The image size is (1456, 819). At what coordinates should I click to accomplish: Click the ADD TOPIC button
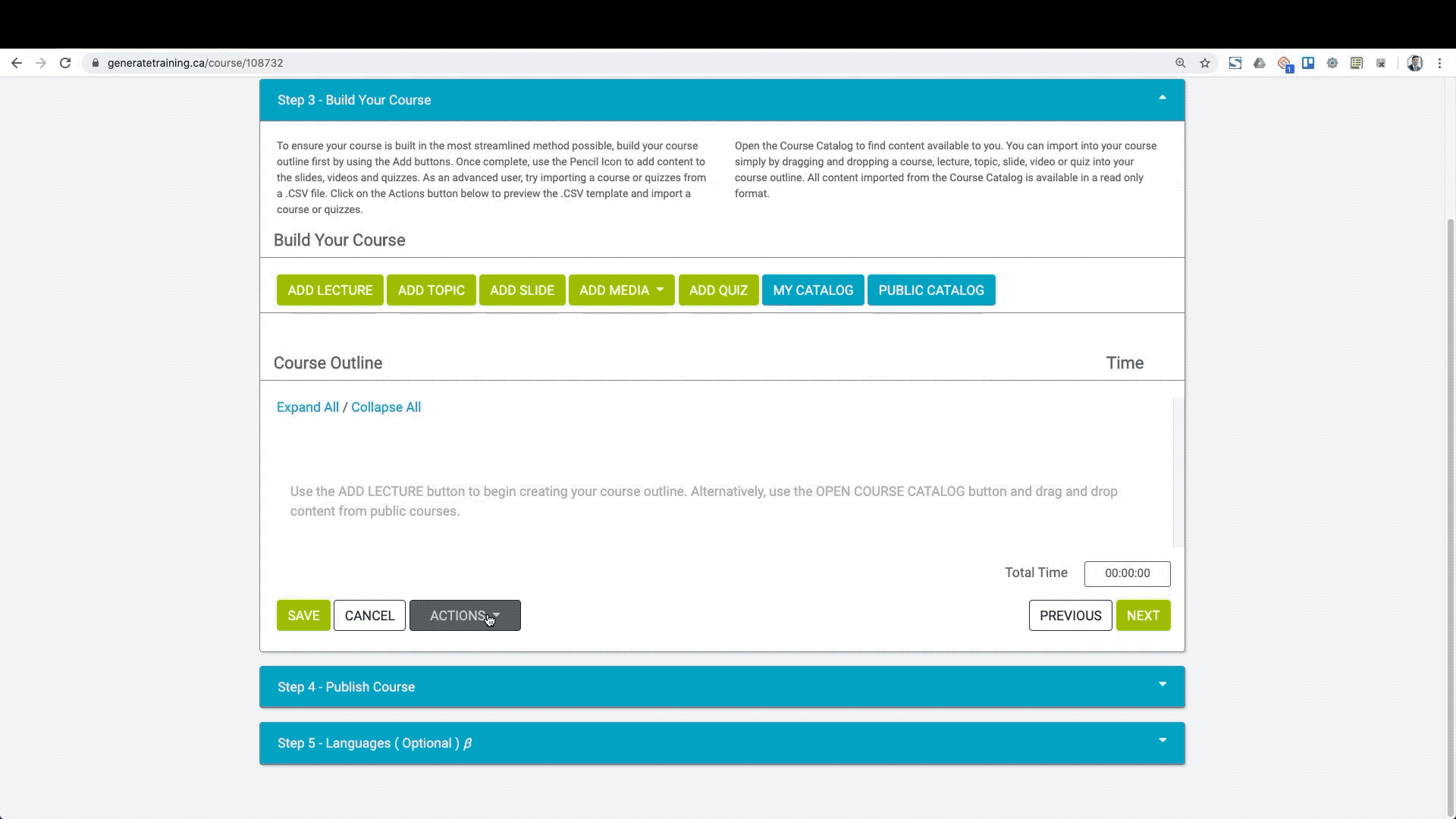[x=431, y=290]
